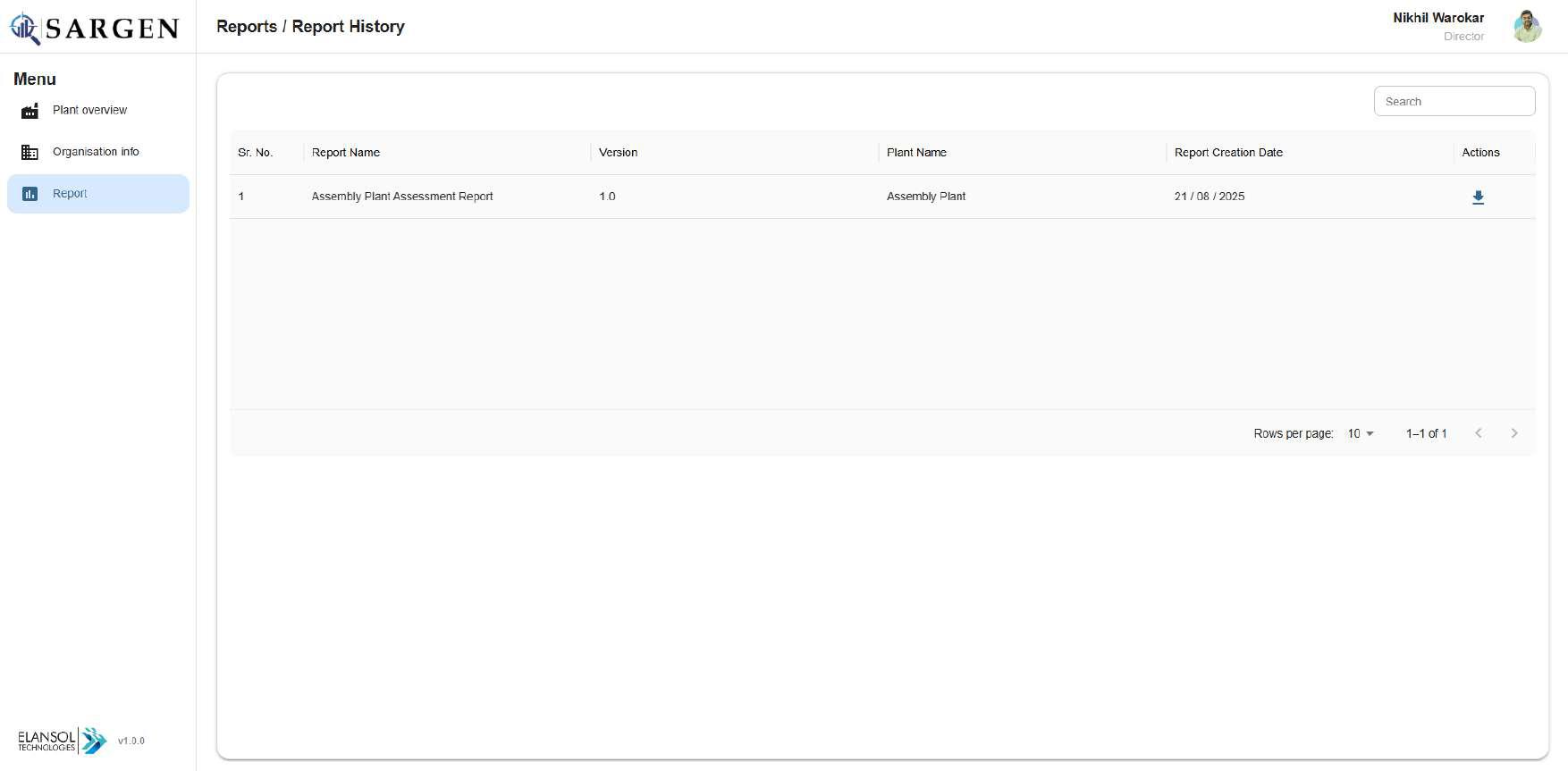Select the Report menu item
The height and width of the screenshot is (771, 1568).
pyautogui.click(x=70, y=194)
